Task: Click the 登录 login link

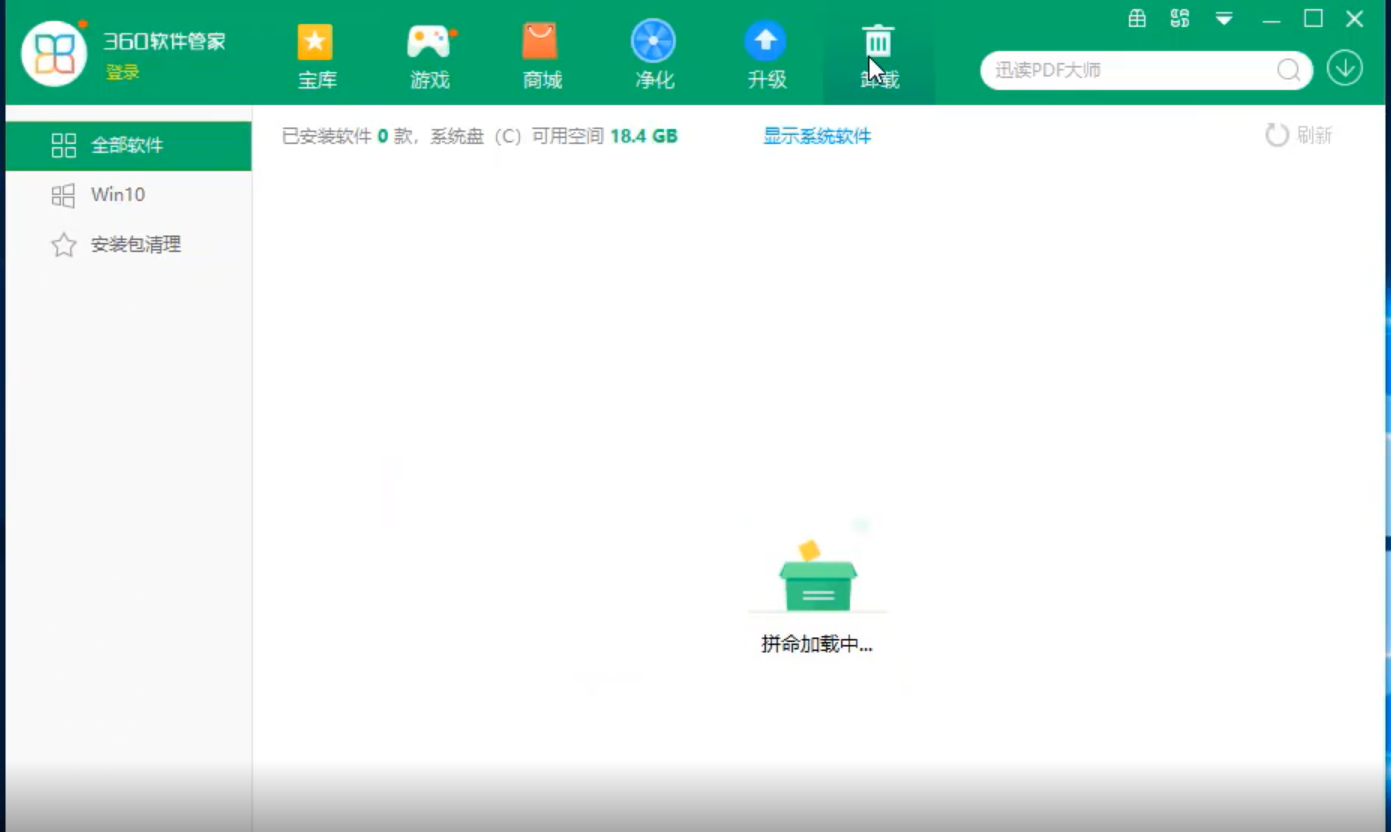Action: pos(124,72)
